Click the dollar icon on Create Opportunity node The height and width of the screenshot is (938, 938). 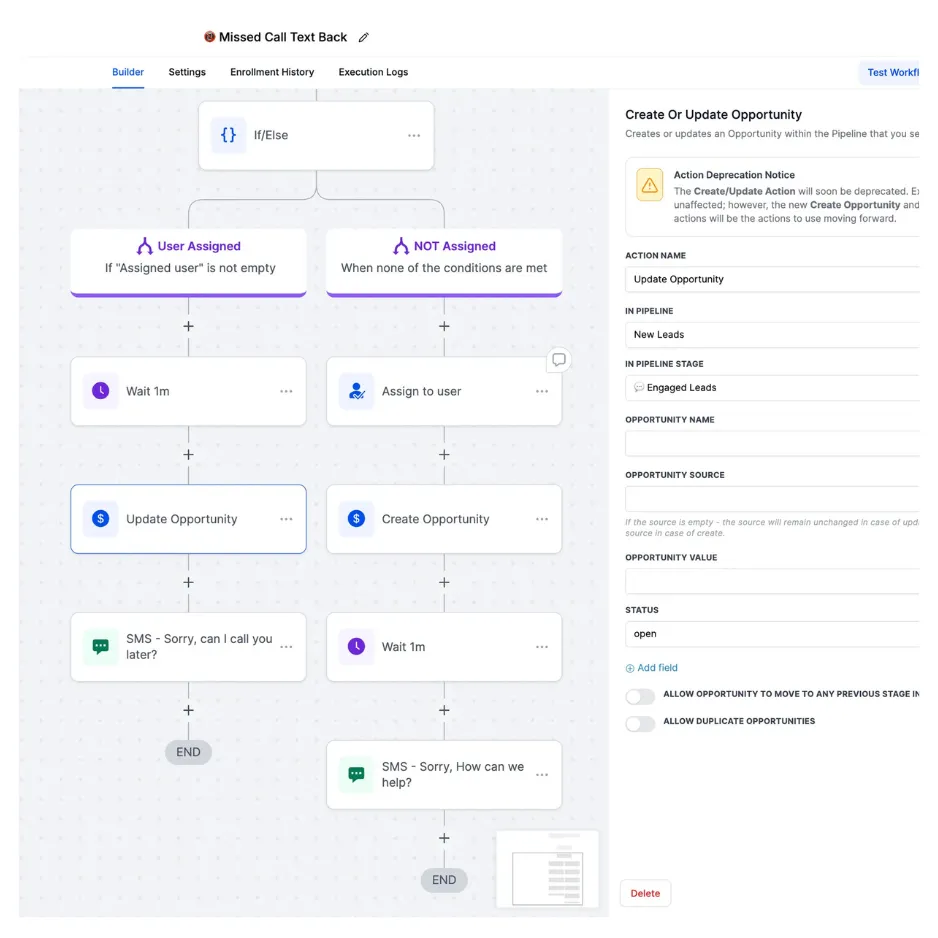coord(356,519)
